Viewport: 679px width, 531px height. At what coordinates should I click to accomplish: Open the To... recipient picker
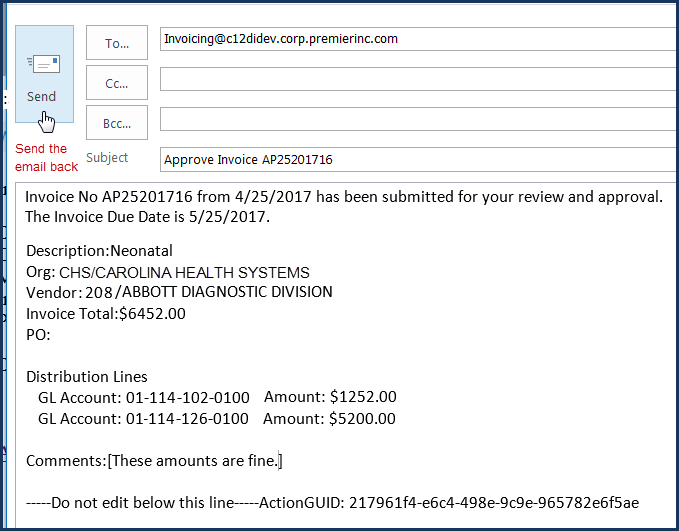pyautogui.click(x=117, y=42)
